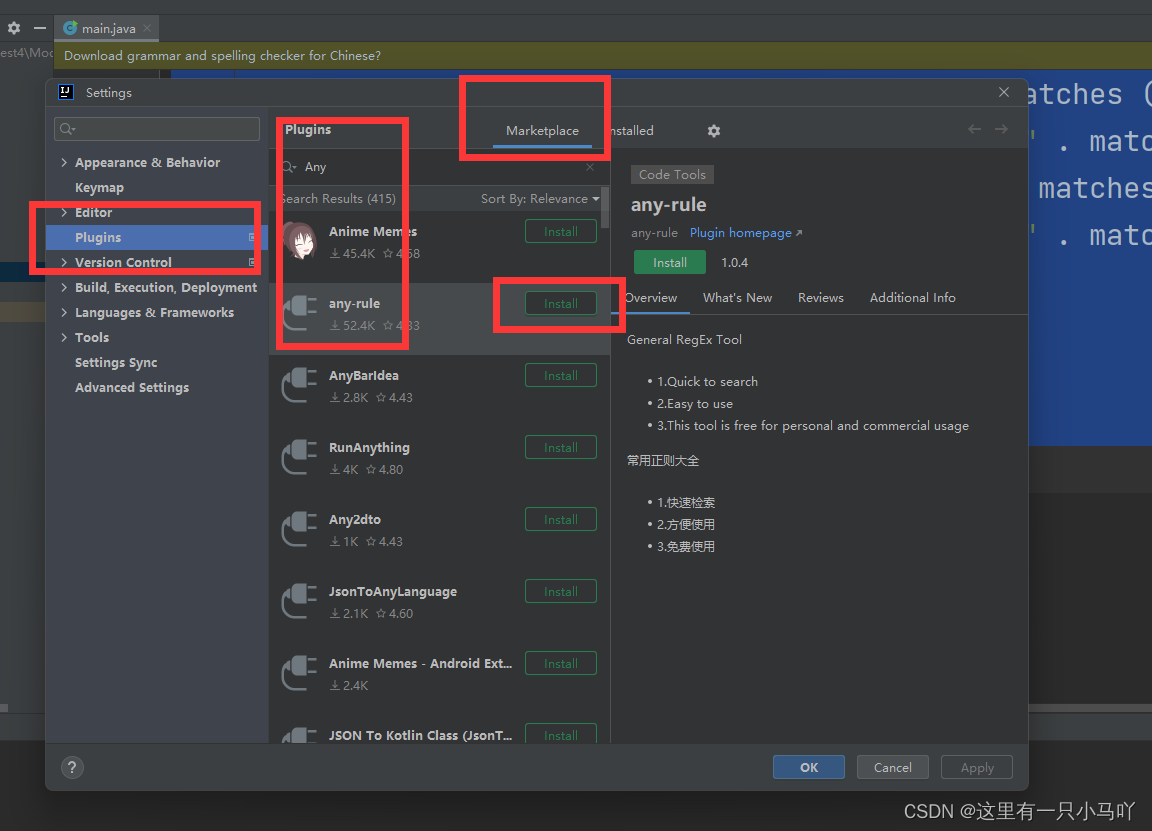Install the Anime Memes plugin

[561, 231]
